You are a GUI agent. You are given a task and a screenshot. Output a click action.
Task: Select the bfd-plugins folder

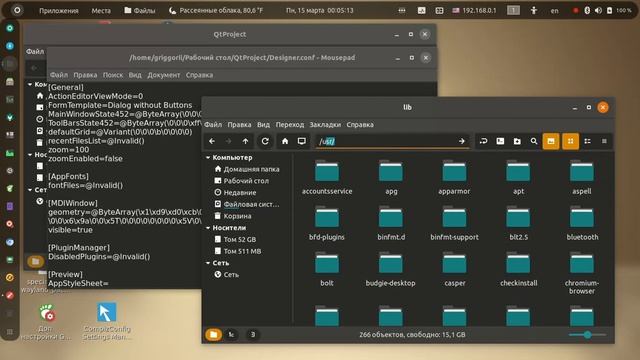[327, 223]
